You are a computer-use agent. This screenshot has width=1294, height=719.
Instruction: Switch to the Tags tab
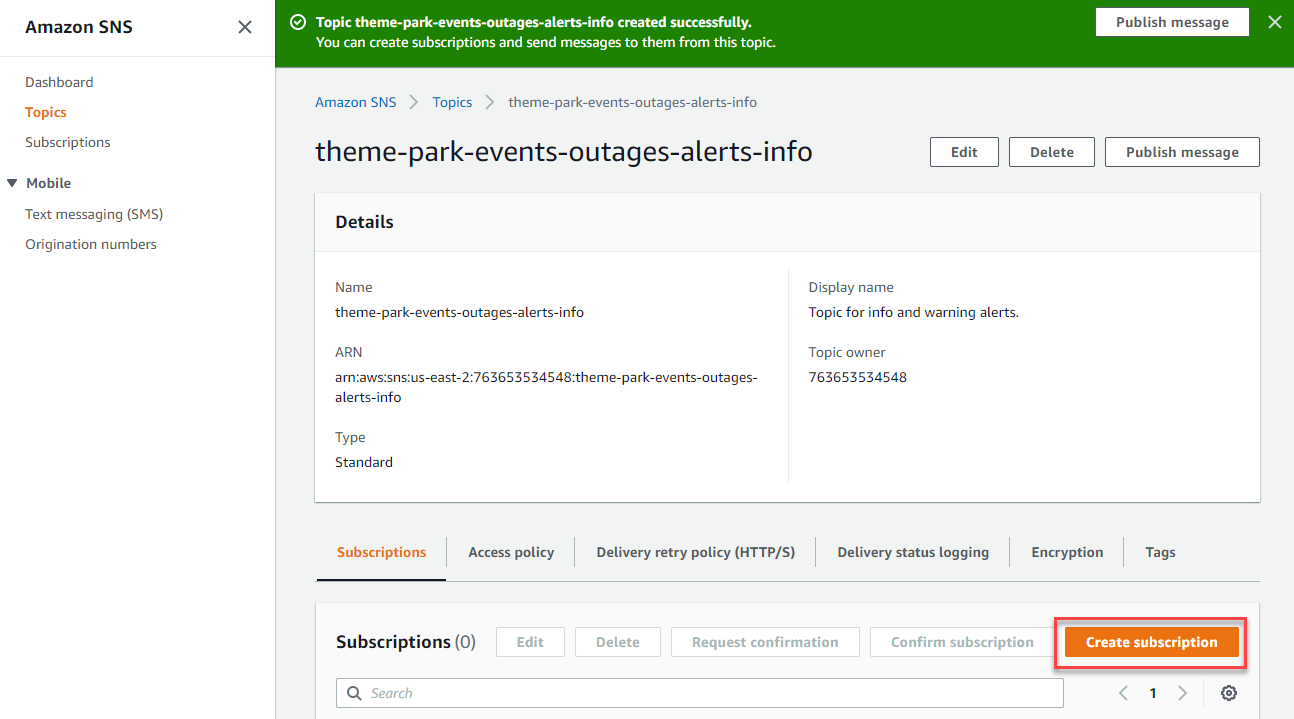tap(1160, 552)
